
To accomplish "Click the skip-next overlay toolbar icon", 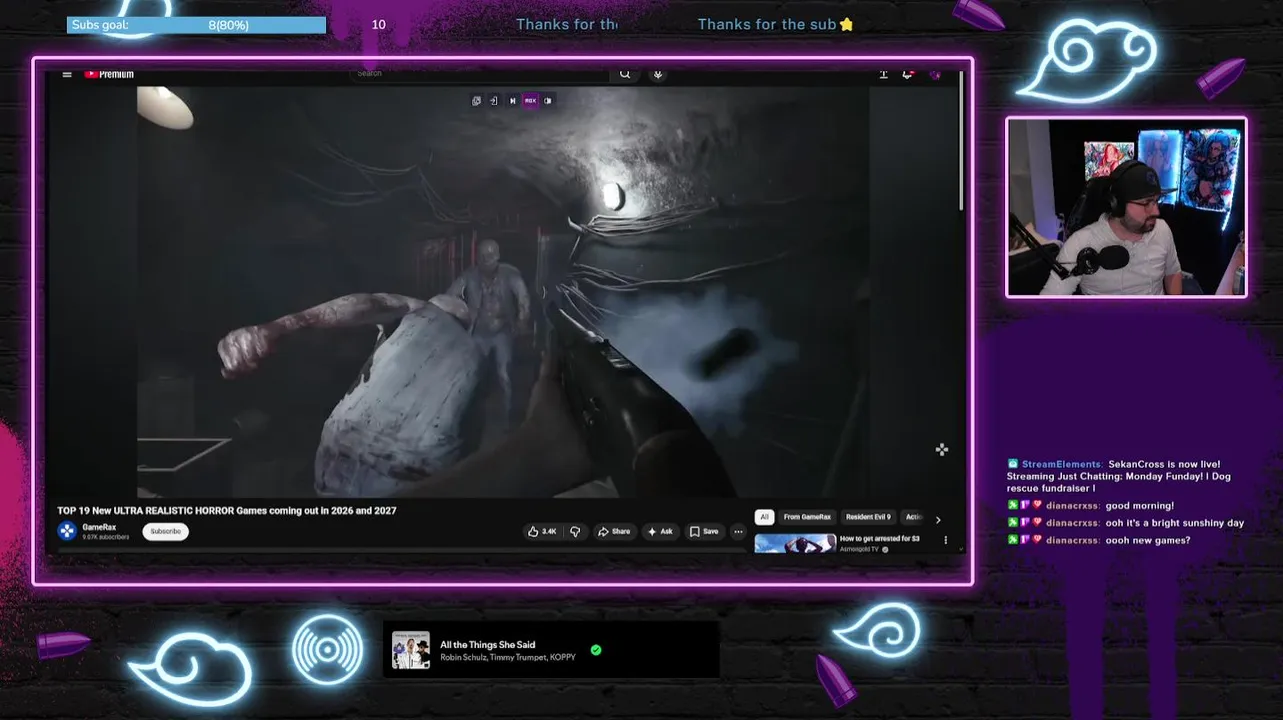I will [512, 100].
